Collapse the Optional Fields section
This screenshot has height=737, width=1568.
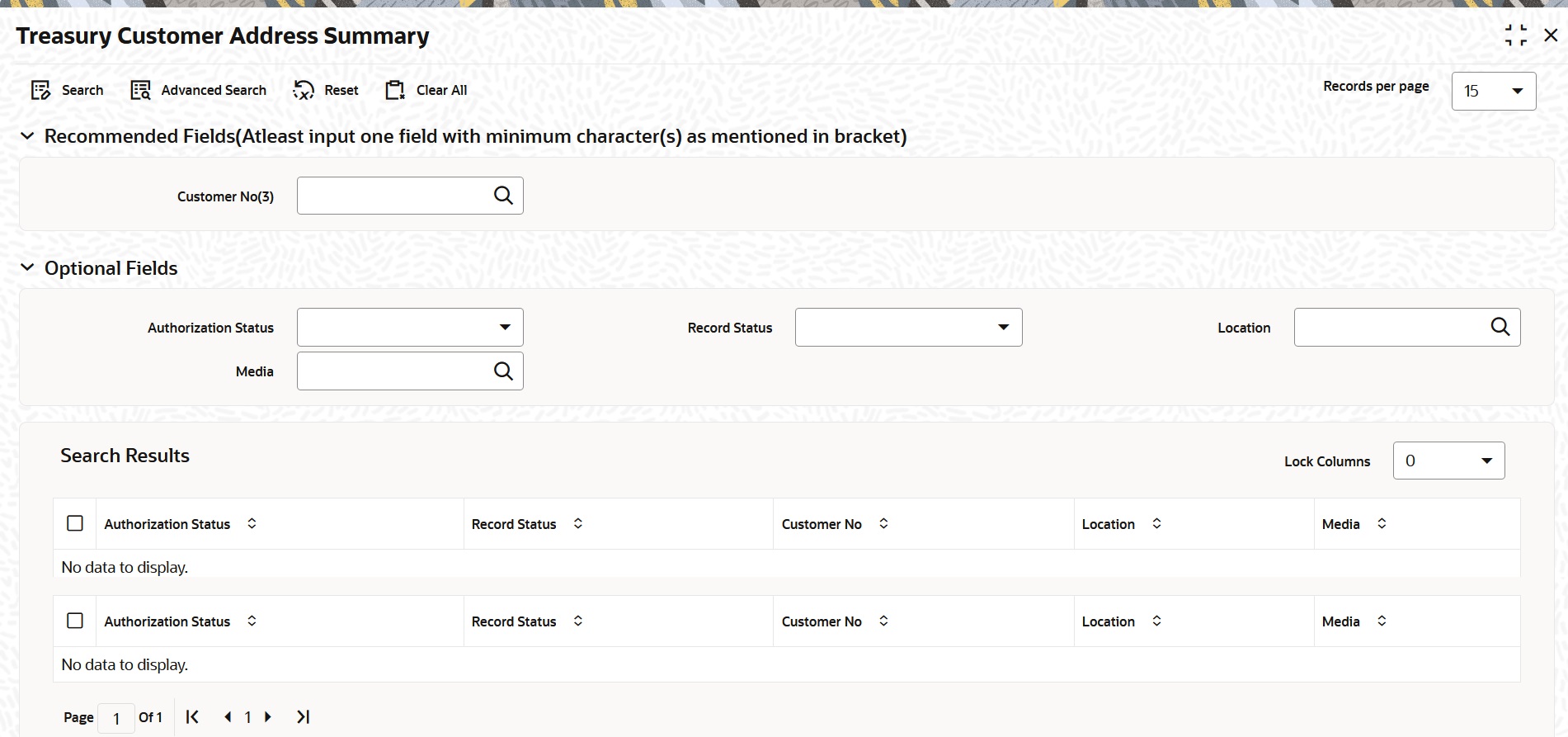(27, 268)
